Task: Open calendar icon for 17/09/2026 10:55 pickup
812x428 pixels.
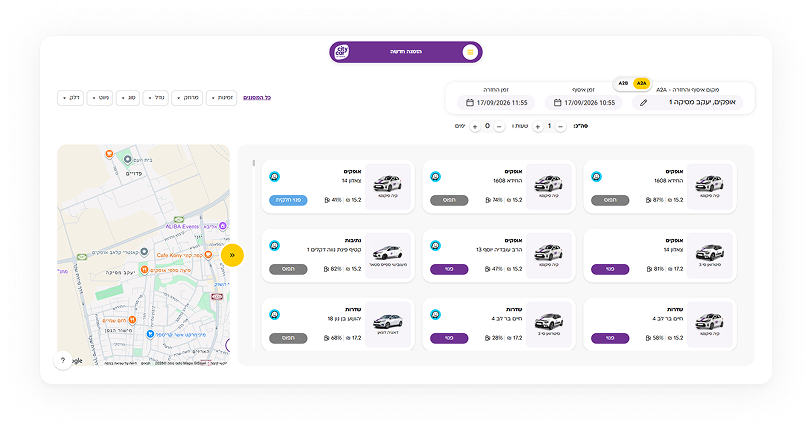Action: 557,103
